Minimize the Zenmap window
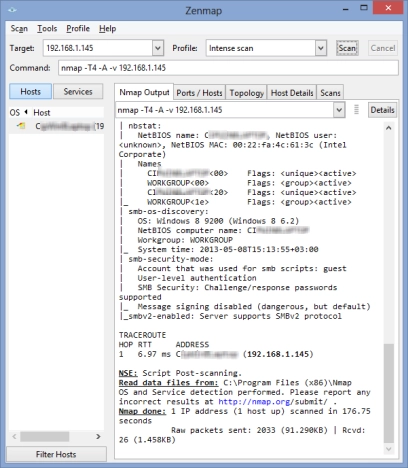Viewport: 408px width, 468px height. (x=346, y=9)
